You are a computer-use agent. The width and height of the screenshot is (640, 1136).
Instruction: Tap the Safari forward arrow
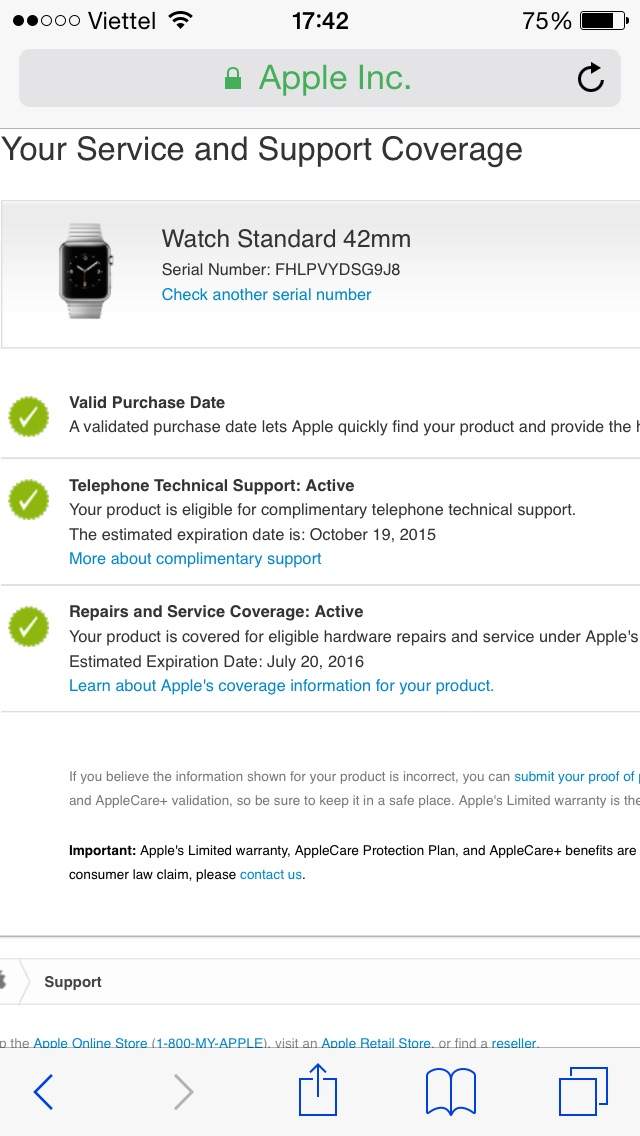(x=183, y=1091)
